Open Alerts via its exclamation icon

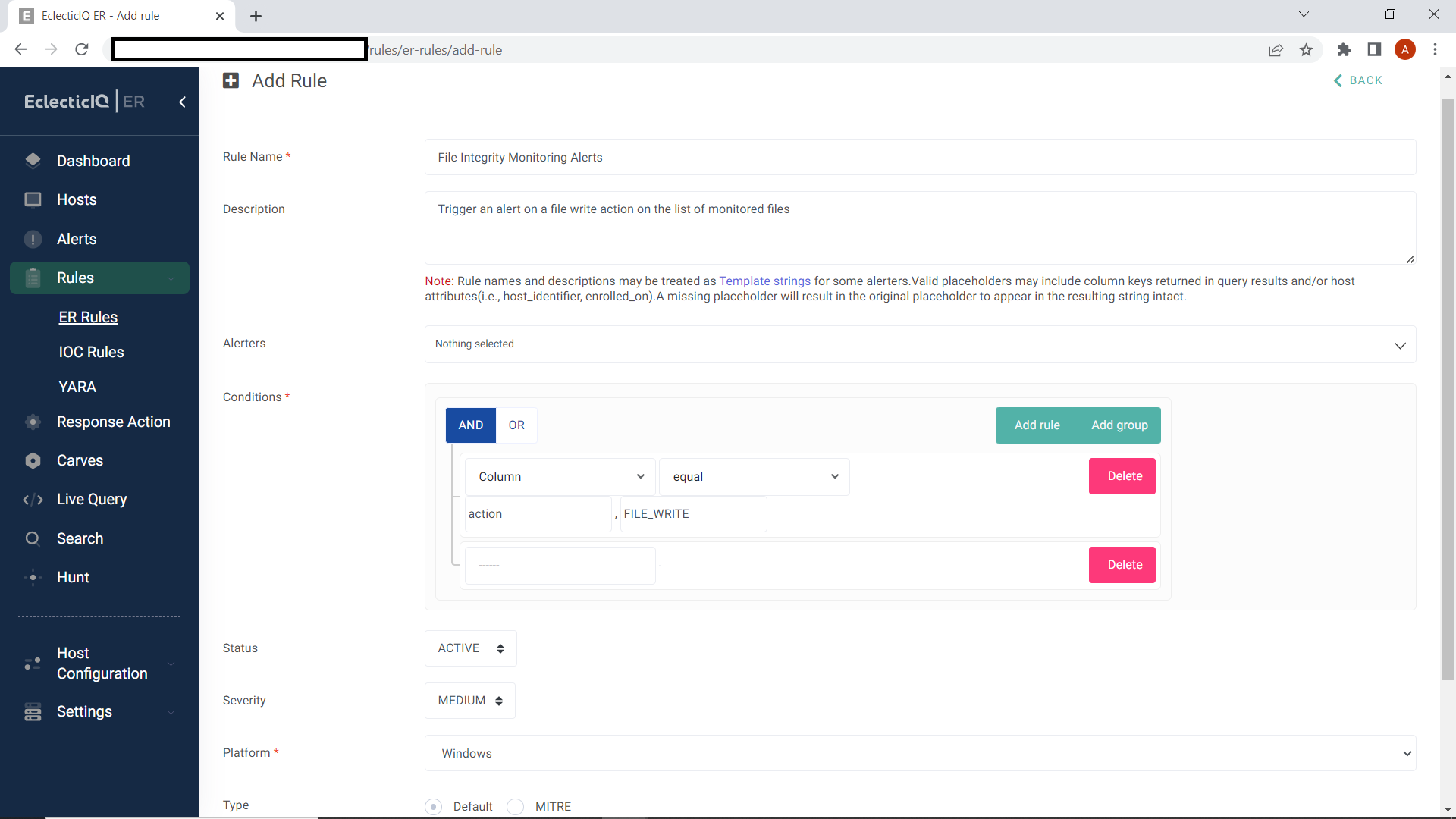coord(33,239)
